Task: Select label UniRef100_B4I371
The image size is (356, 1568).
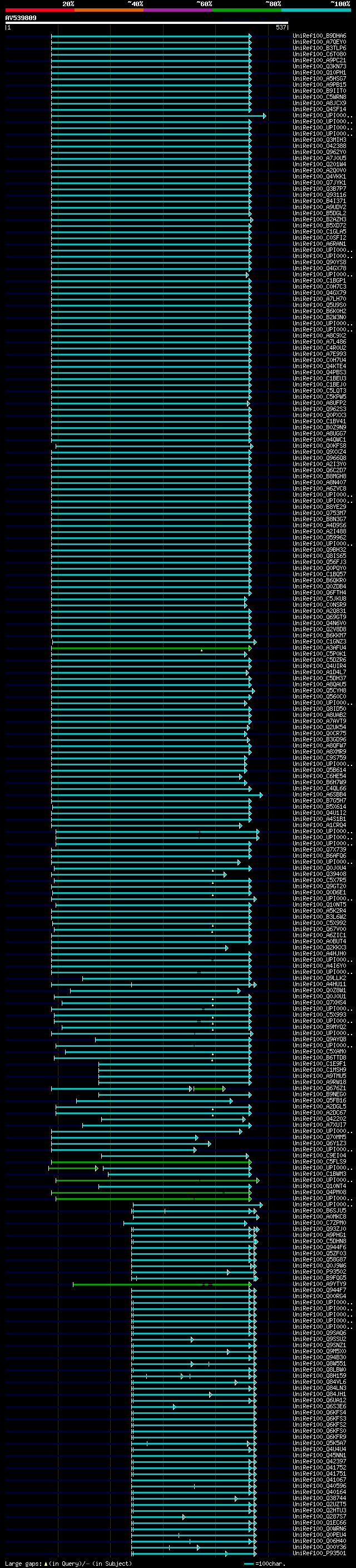Action: point(319,201)
